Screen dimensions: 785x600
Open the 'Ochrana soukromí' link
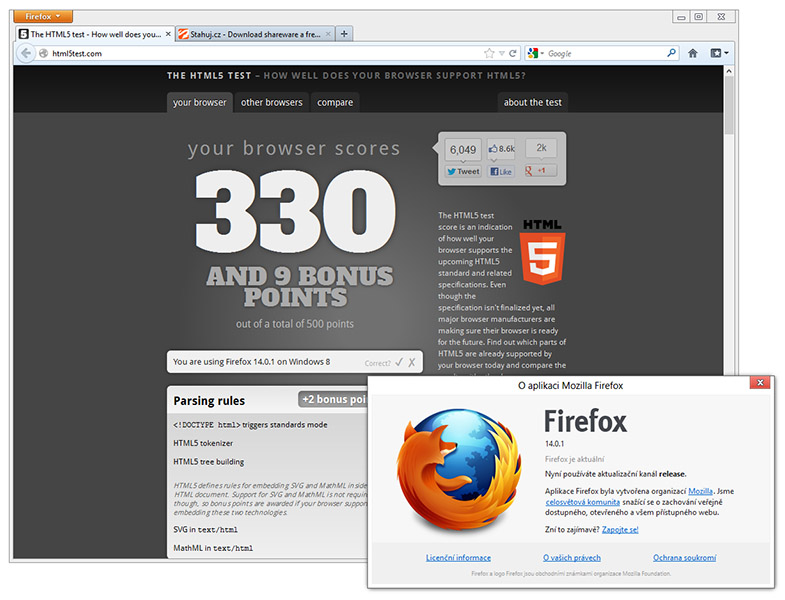pos(684,557)
